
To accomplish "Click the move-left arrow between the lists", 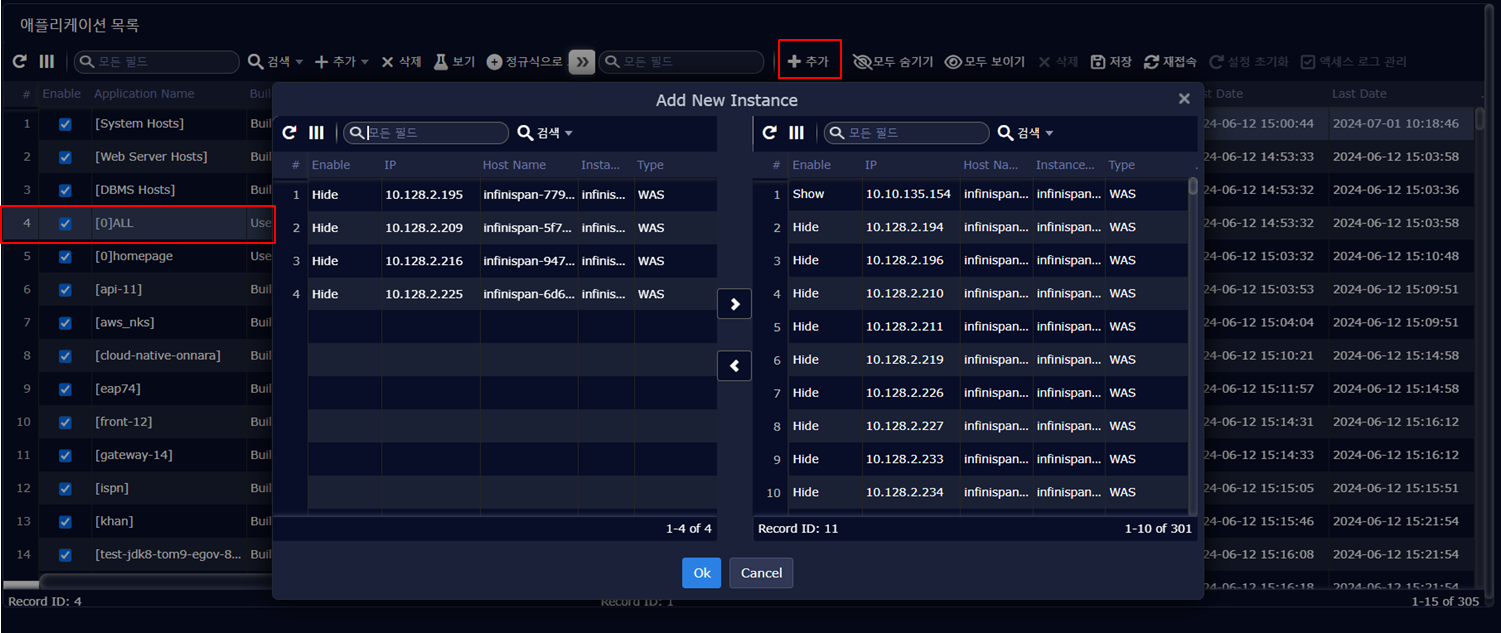I will pos(734,367).
